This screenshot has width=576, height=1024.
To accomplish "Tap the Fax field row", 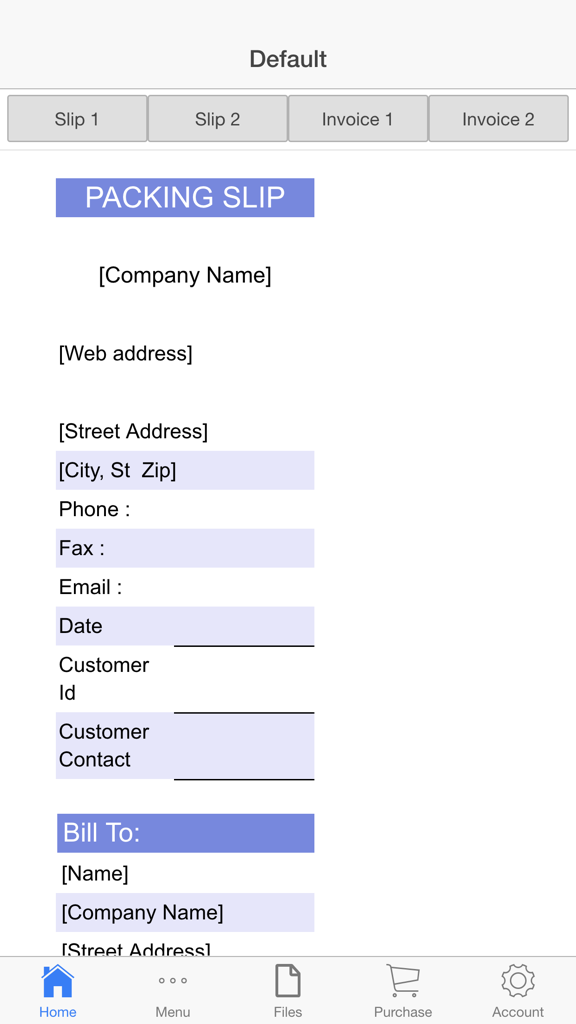I will pos(185,548).
